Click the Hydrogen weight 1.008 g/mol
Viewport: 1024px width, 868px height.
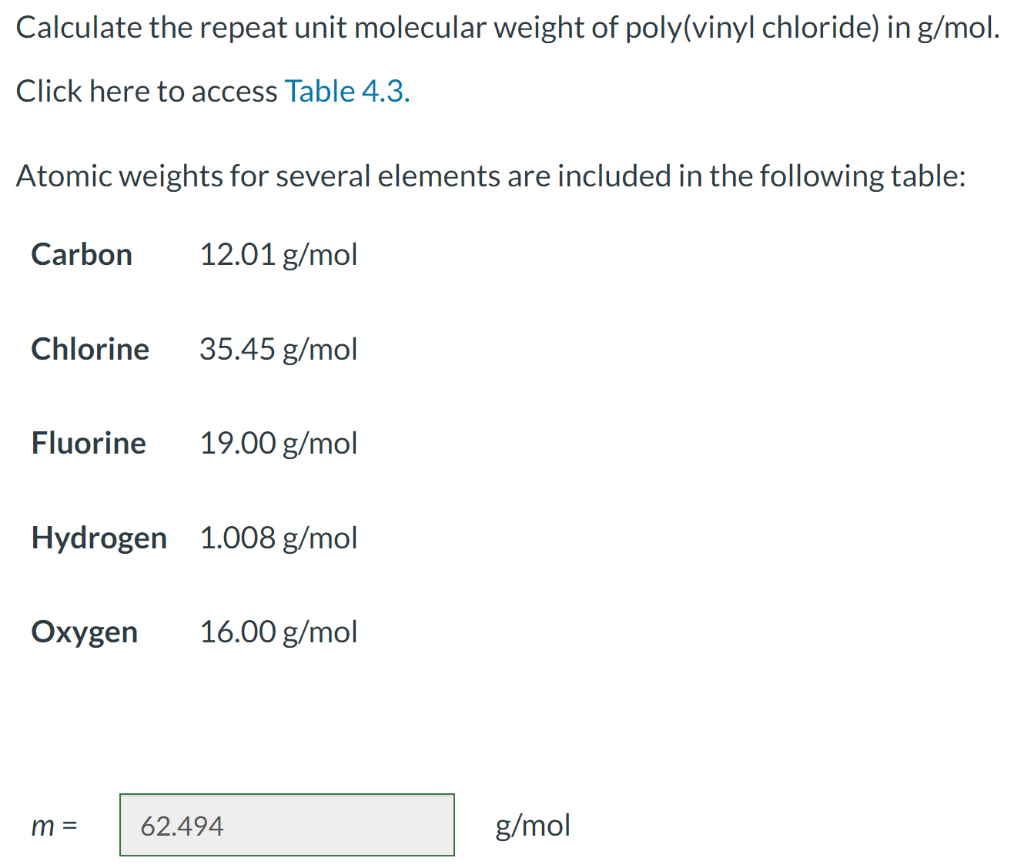tap(278, 538)
